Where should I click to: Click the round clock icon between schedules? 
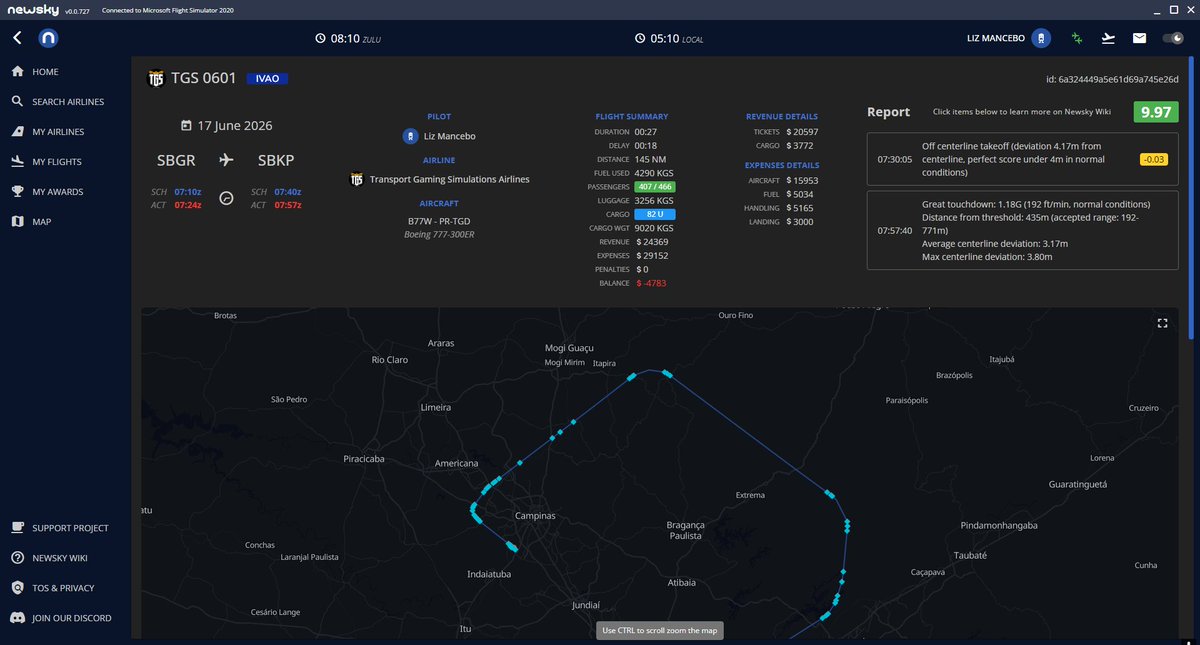[x=226, y=198]
